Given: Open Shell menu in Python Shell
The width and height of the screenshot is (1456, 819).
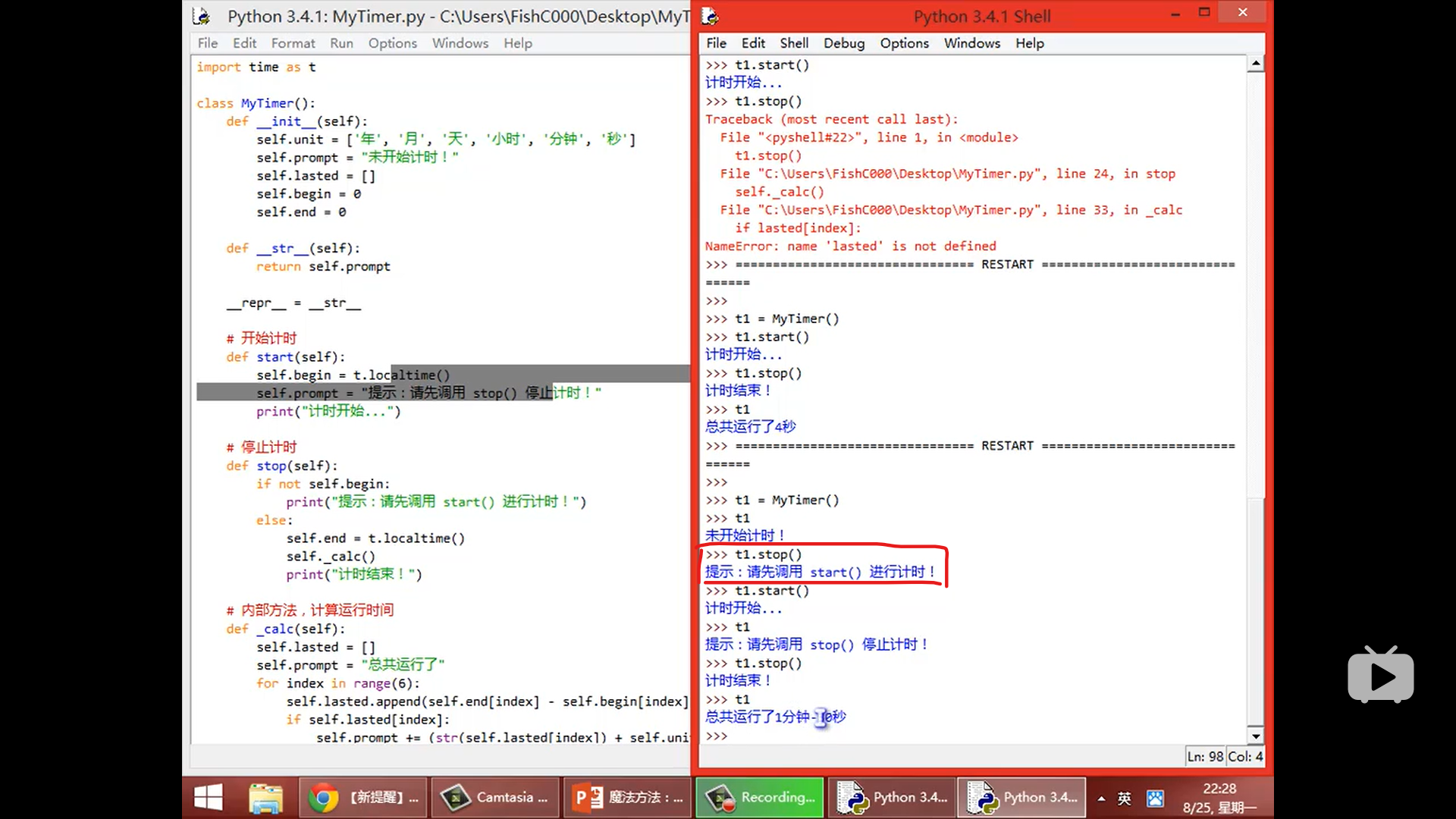Looking at the screenshot, I should pyautogui.click(x=794, y=43).
